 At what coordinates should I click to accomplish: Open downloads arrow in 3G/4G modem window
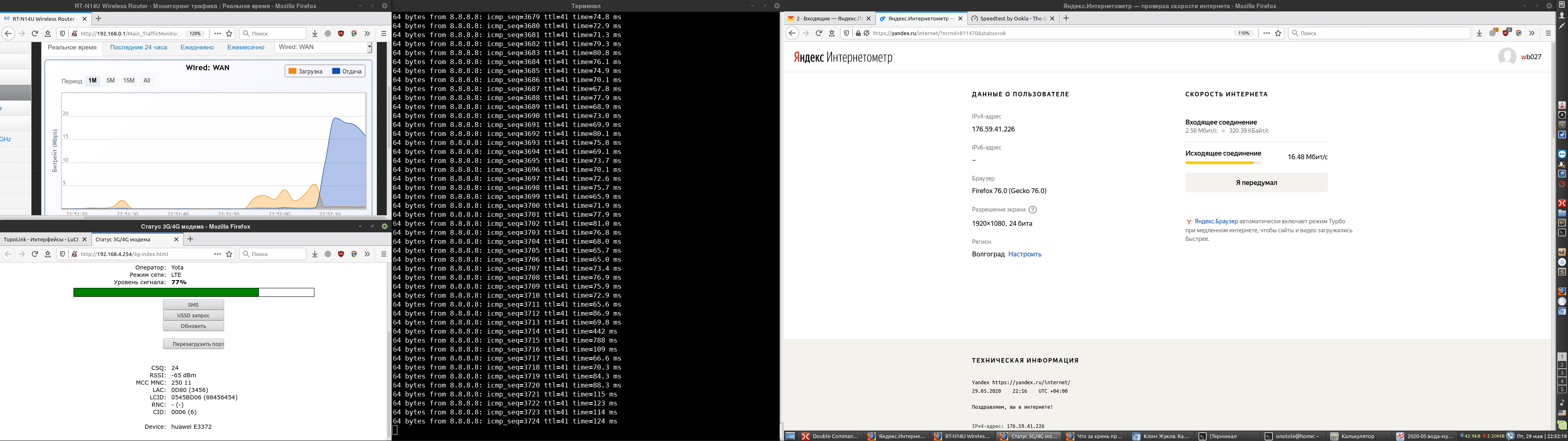click(315, 254)
